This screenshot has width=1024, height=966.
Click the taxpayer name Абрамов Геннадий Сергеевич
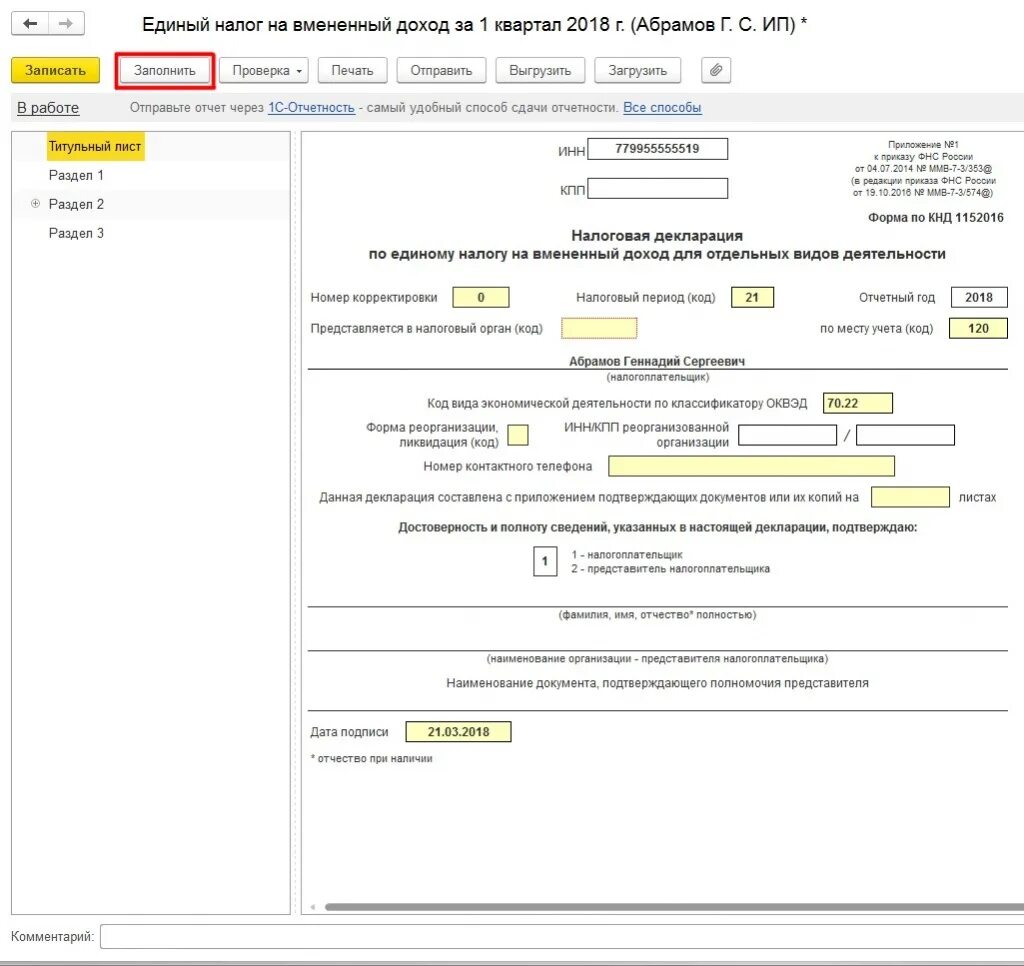[x=657, y=361]
